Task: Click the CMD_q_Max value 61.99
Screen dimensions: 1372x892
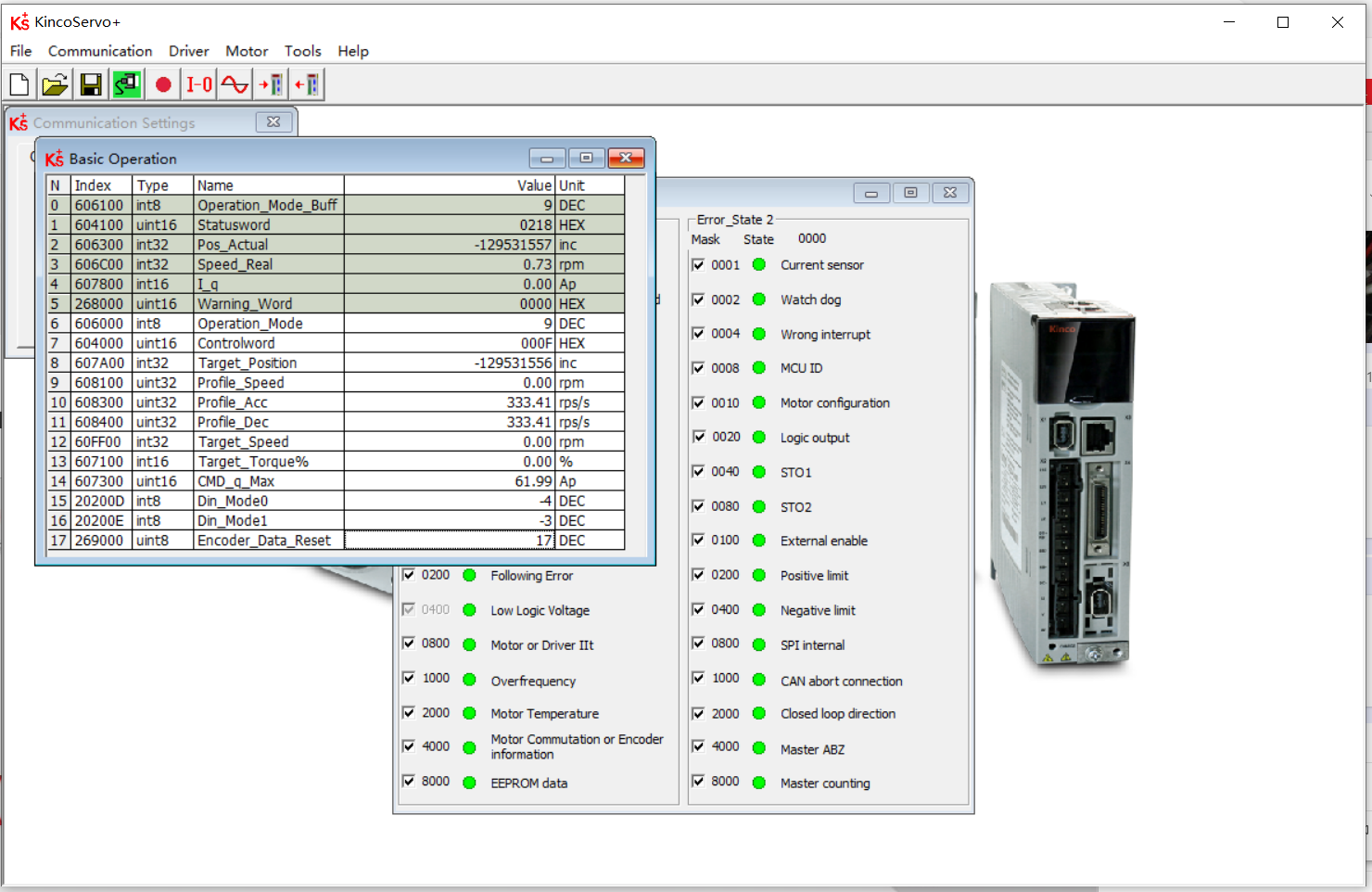Action: pyautogui.click(x=450, y=481)
